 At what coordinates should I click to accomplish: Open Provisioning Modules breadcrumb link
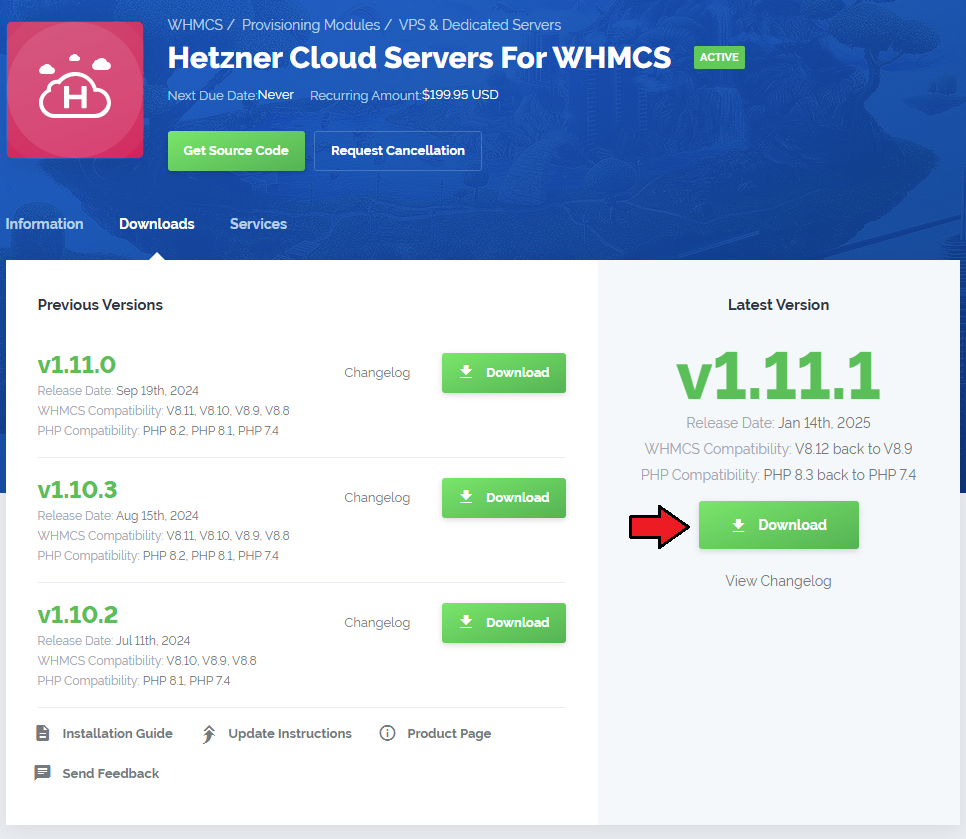click(x=310, y=25)
